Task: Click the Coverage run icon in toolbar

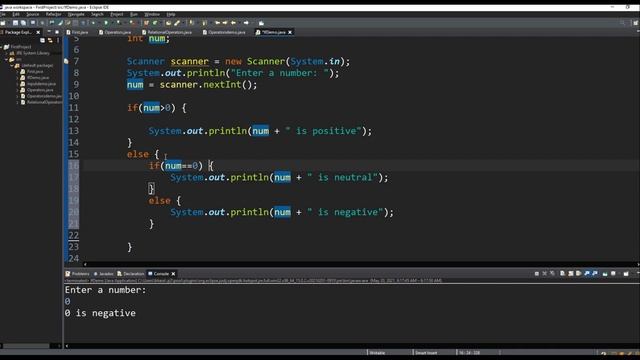Action: coord(119,22)
